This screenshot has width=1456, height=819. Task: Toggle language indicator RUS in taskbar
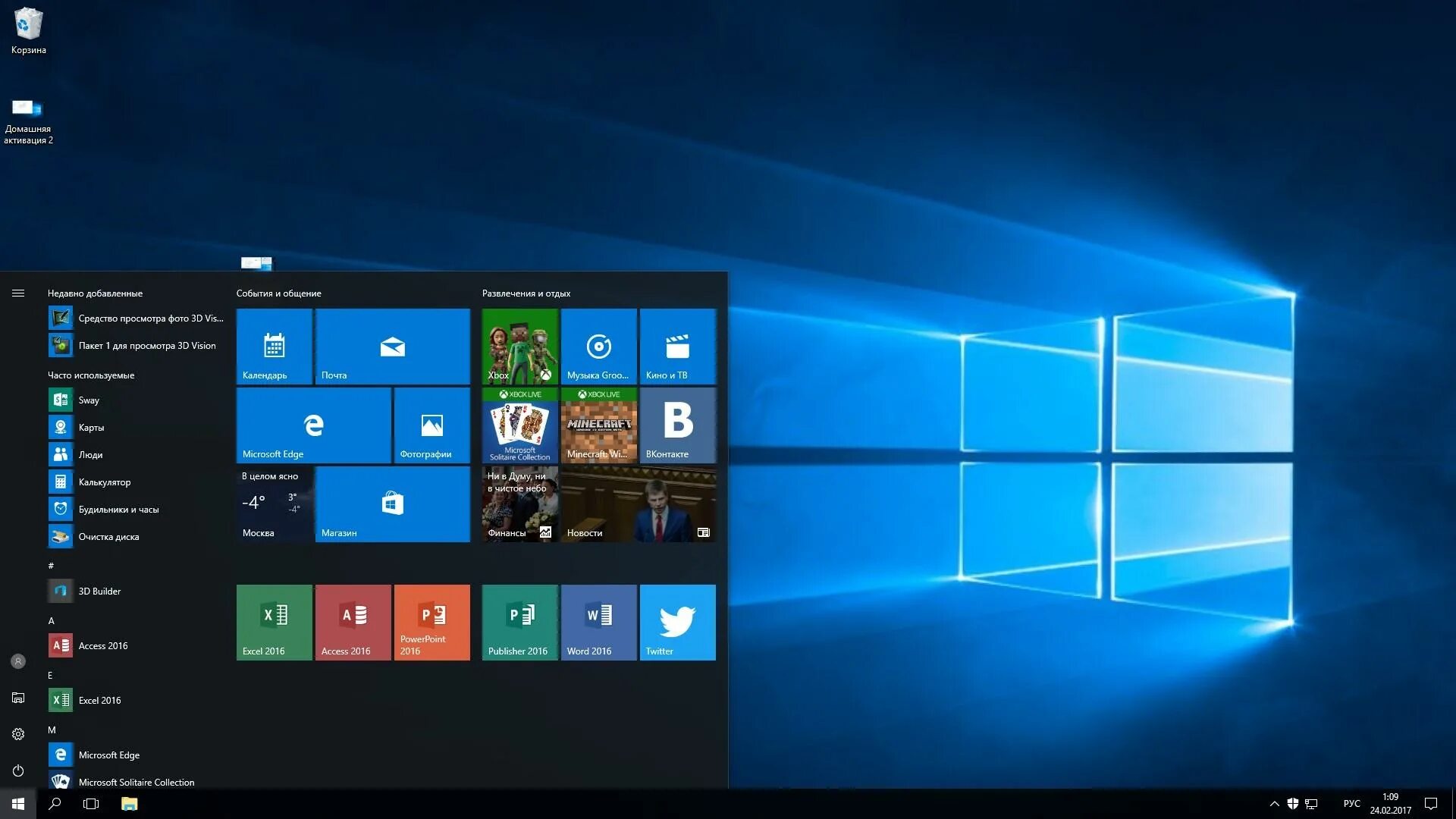tap(1348, 803)
